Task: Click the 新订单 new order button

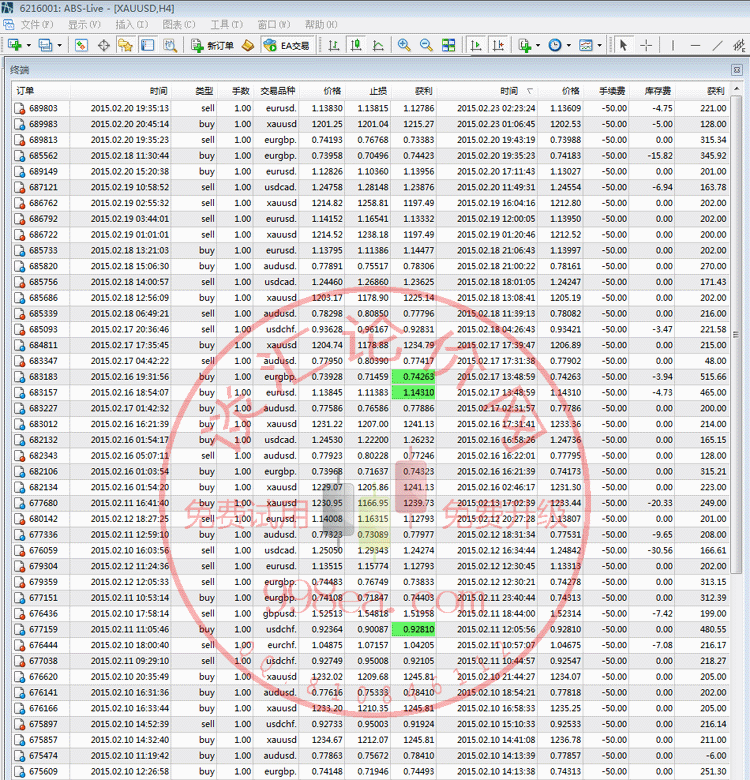Action: pos(211,45)
